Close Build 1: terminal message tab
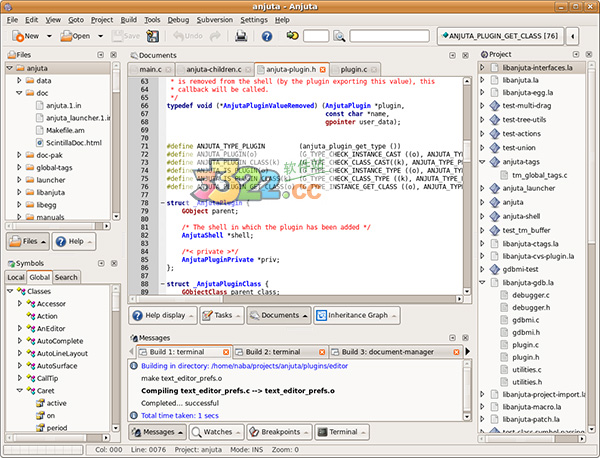 point(226,352)
